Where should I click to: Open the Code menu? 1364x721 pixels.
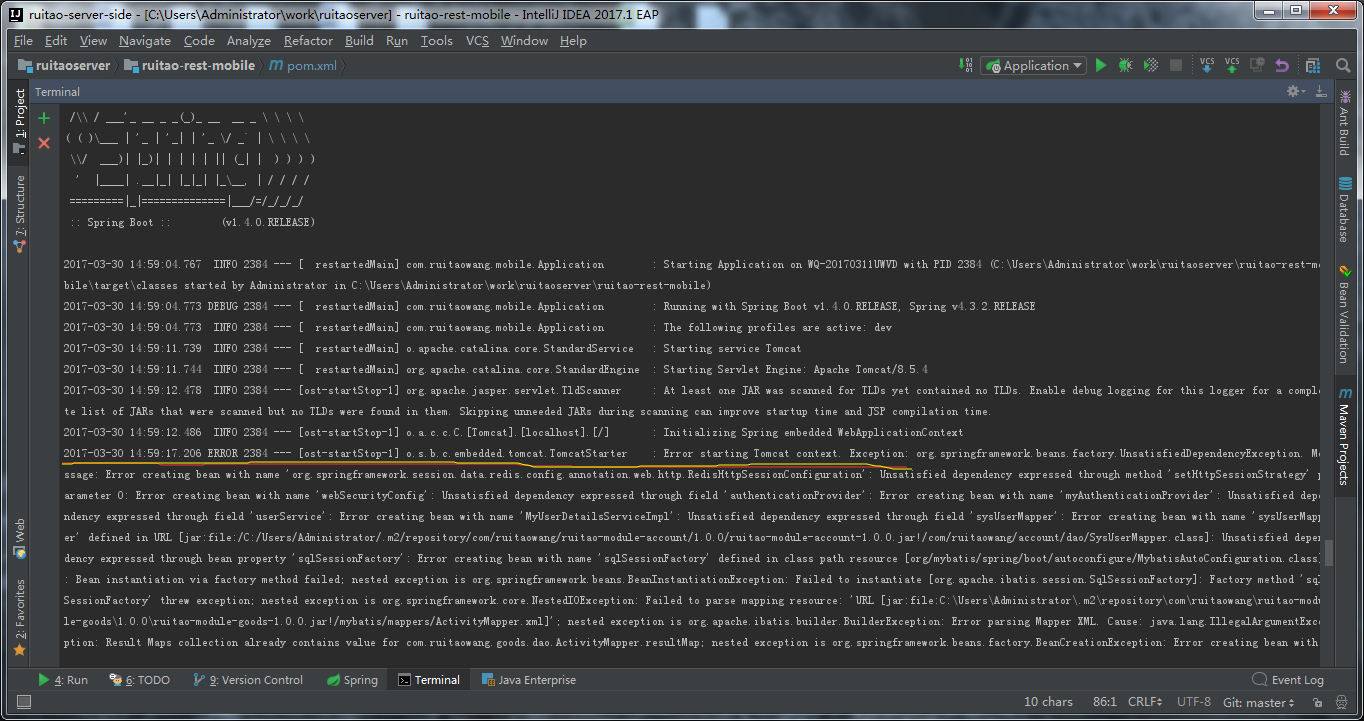(199, 41)
